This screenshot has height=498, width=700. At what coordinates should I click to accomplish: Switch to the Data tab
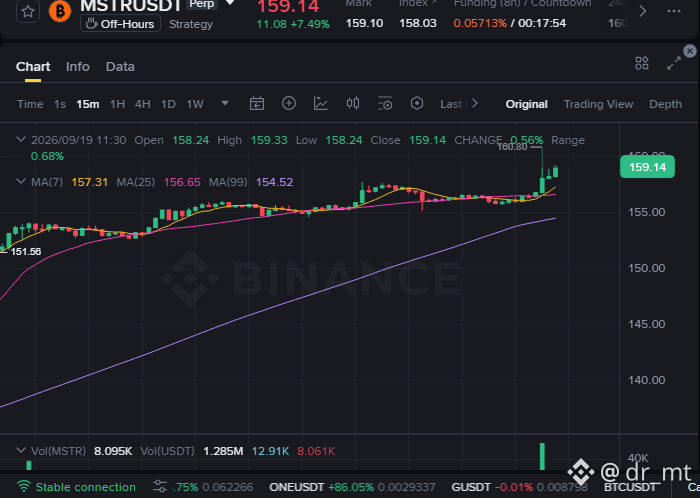120,66
